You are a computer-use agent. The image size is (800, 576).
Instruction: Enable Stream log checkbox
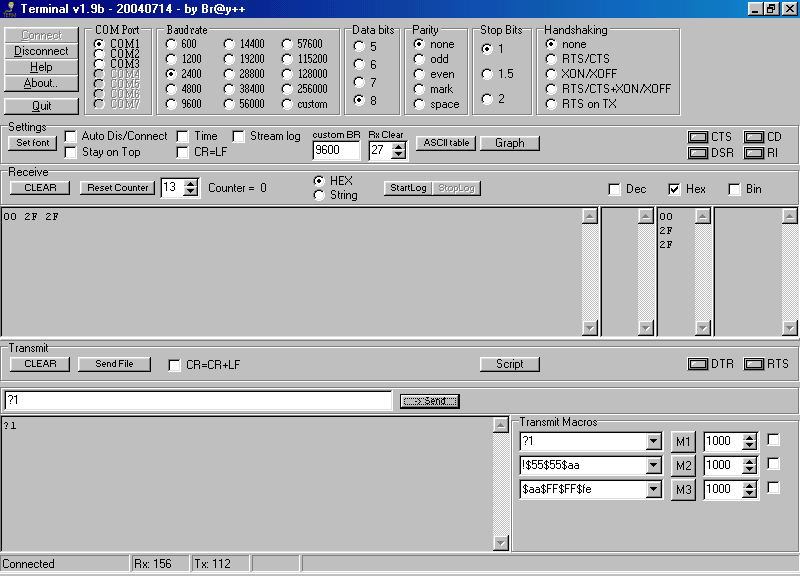point(238,136)
